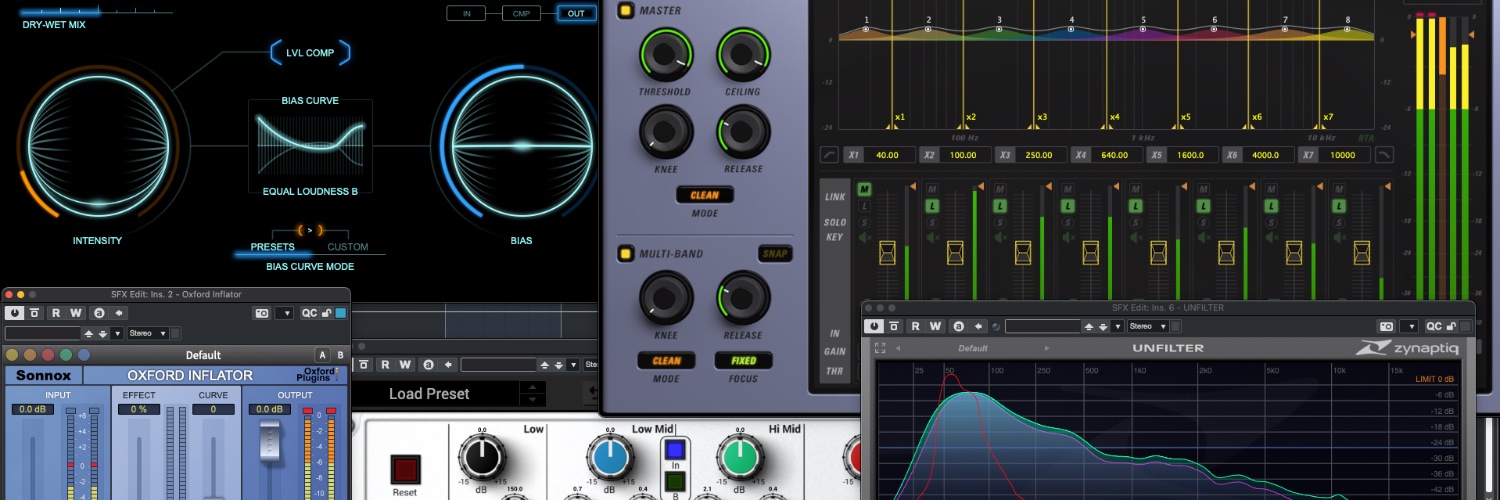Image resolution: width=1500 pixels, height=500 pixels.
Task: Click high-cut slope icon beside X7 field
Action: [x=1384, y=154]
